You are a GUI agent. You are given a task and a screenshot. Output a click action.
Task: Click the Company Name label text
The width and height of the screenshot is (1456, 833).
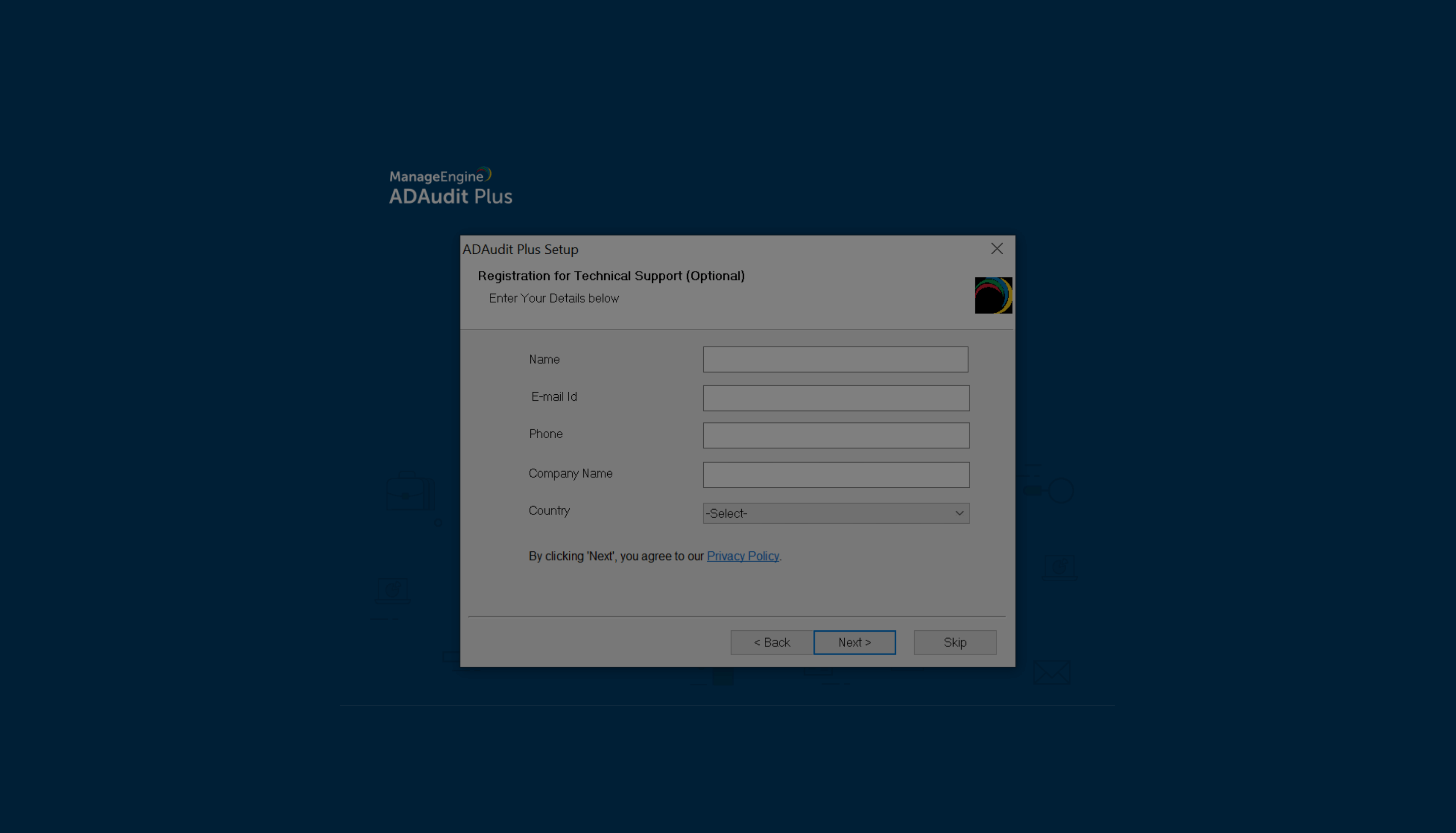coord(570,473)
